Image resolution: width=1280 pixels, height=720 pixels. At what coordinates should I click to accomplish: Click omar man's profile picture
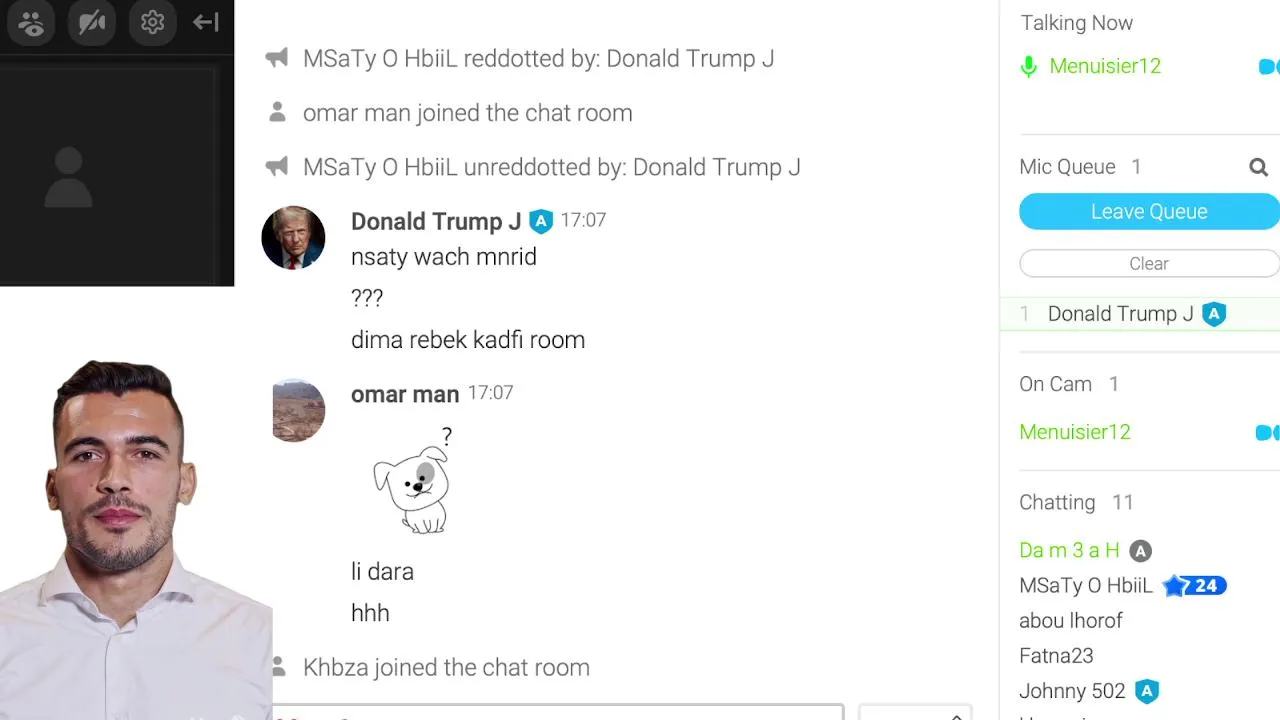coord(298,410)
